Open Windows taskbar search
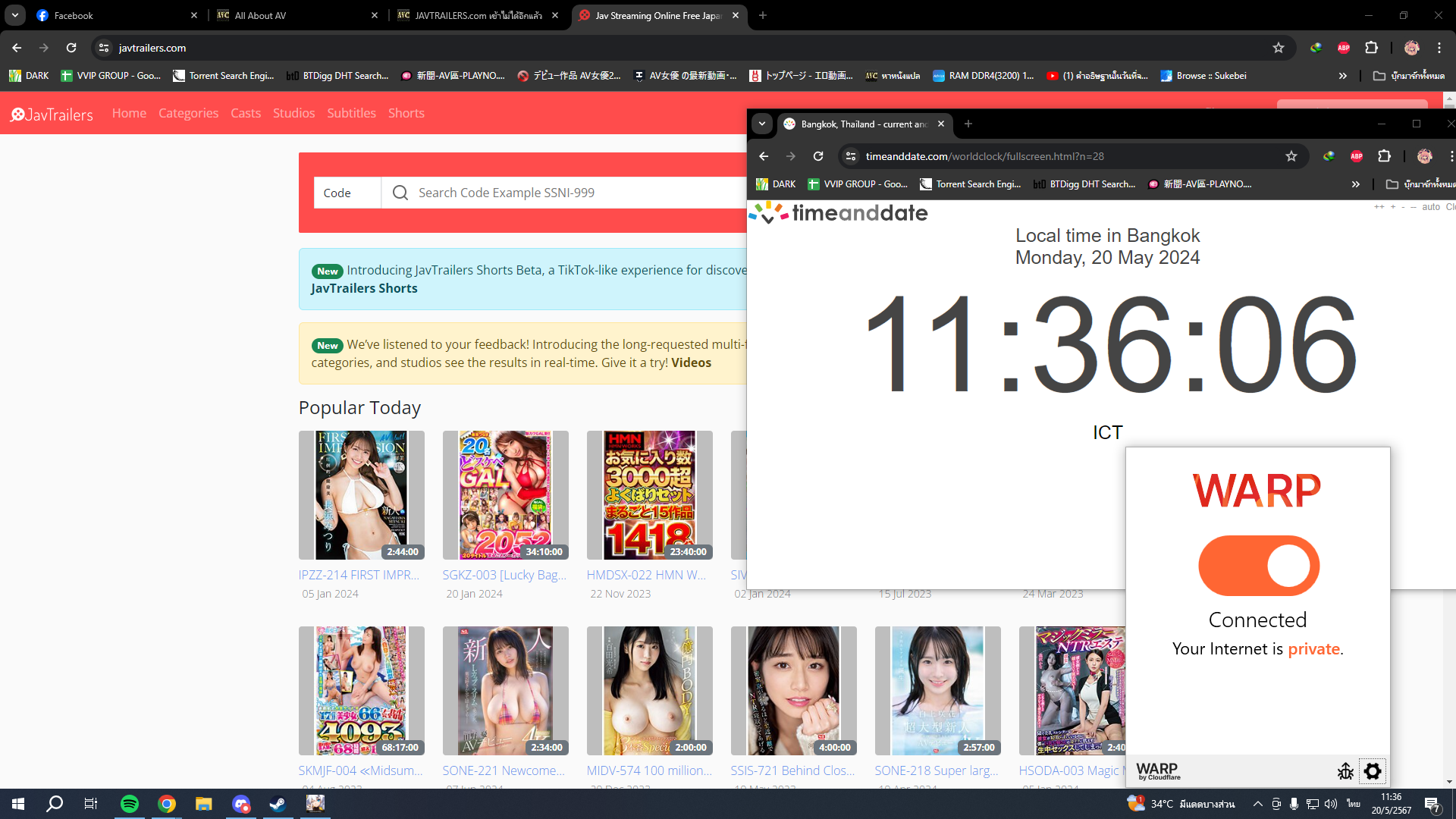This screenshot has width=1456, height=819. [55, 804]
